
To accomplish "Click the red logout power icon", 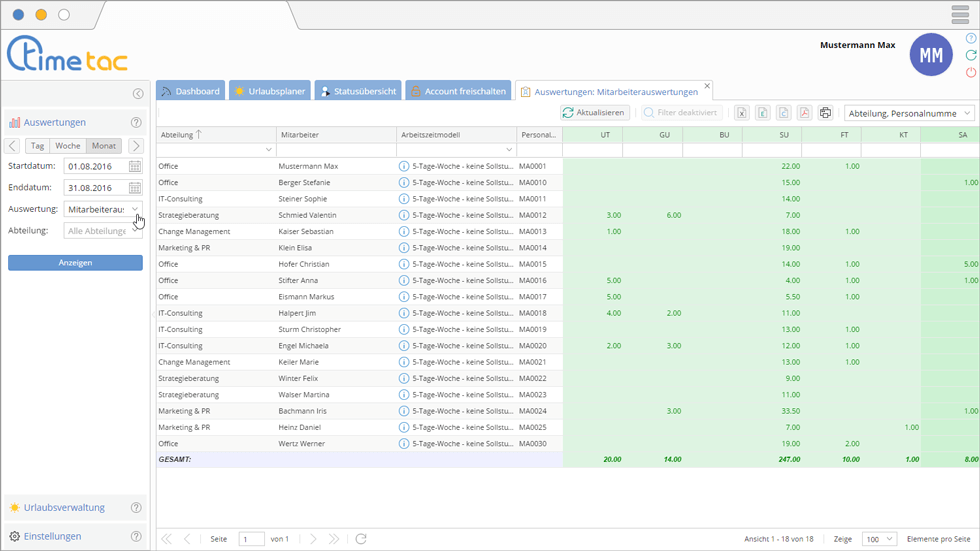I will coord(970,73).
